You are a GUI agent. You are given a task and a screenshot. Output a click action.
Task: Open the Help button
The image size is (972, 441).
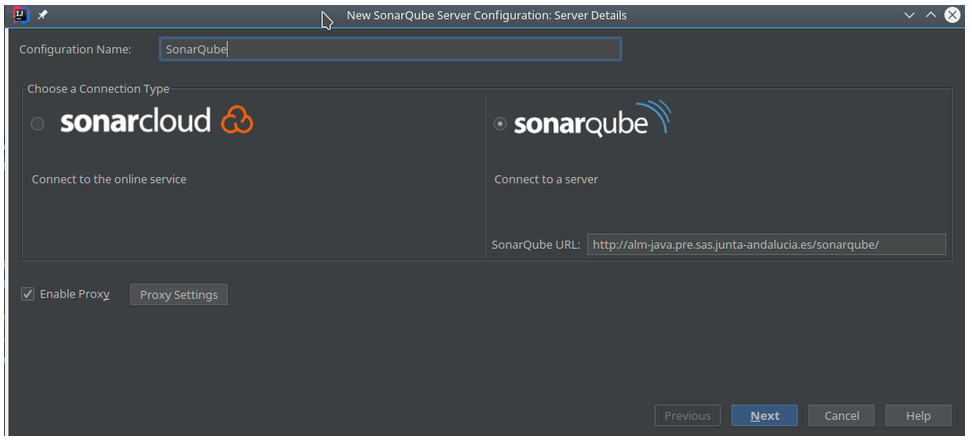coord(918,416)
